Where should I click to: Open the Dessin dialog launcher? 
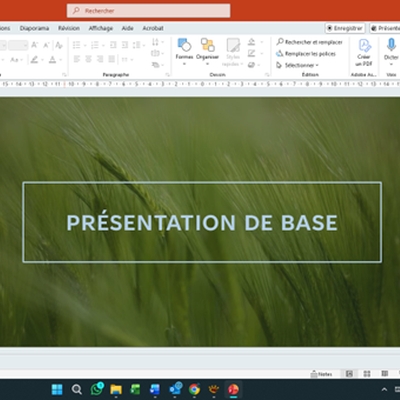pos(267,75)
